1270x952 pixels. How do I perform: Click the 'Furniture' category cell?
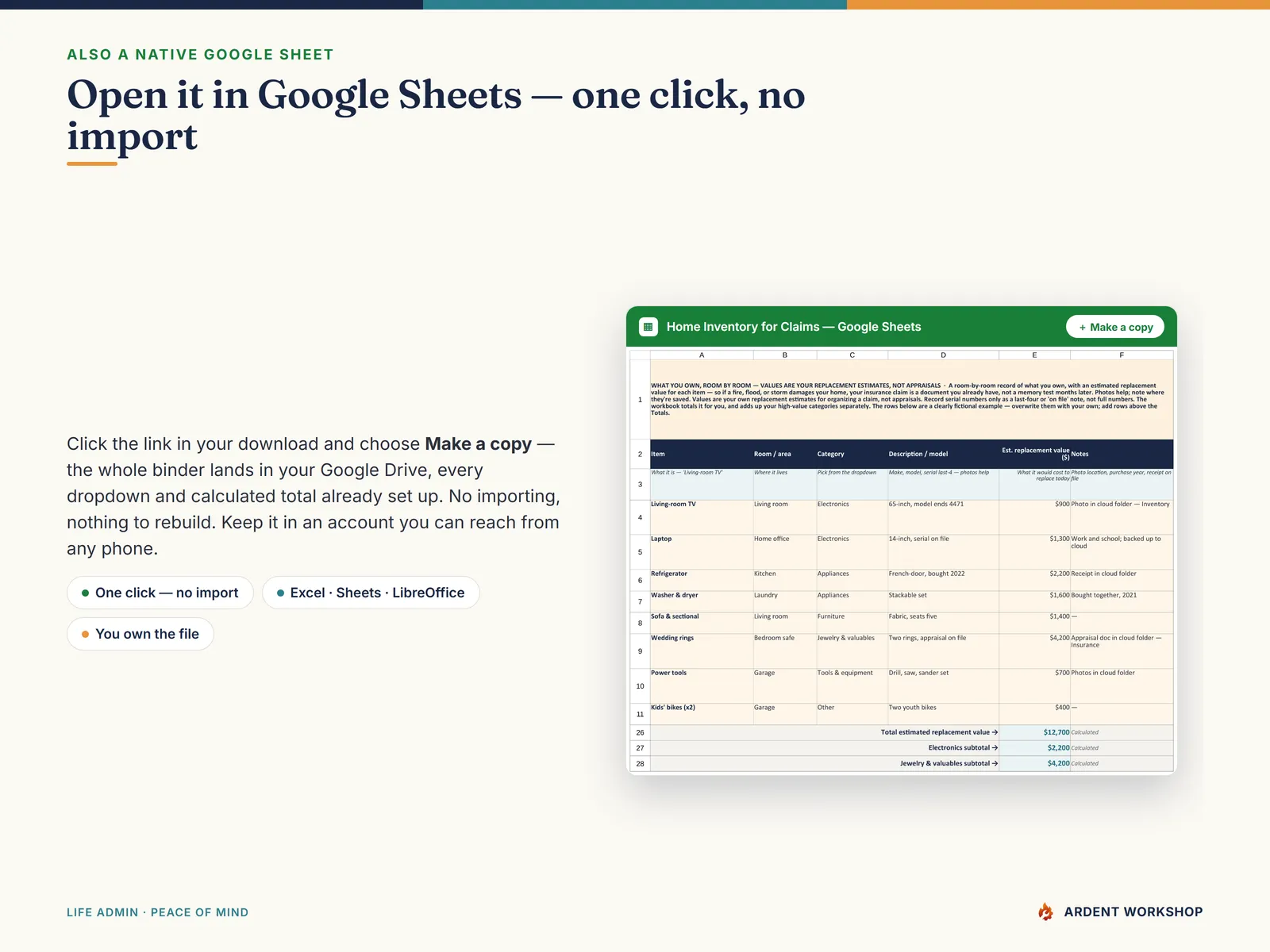852,623
